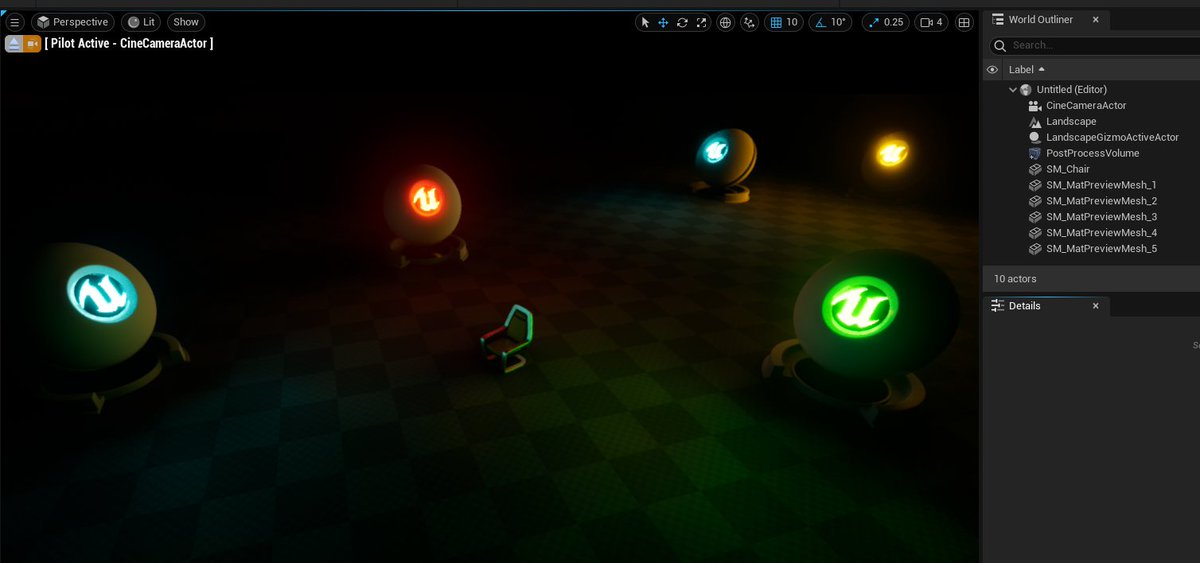Image resolution: width=1200 pixels, height=563 pixels.
Task: Open the Show flags menu
Action: [x=186, y=22]
